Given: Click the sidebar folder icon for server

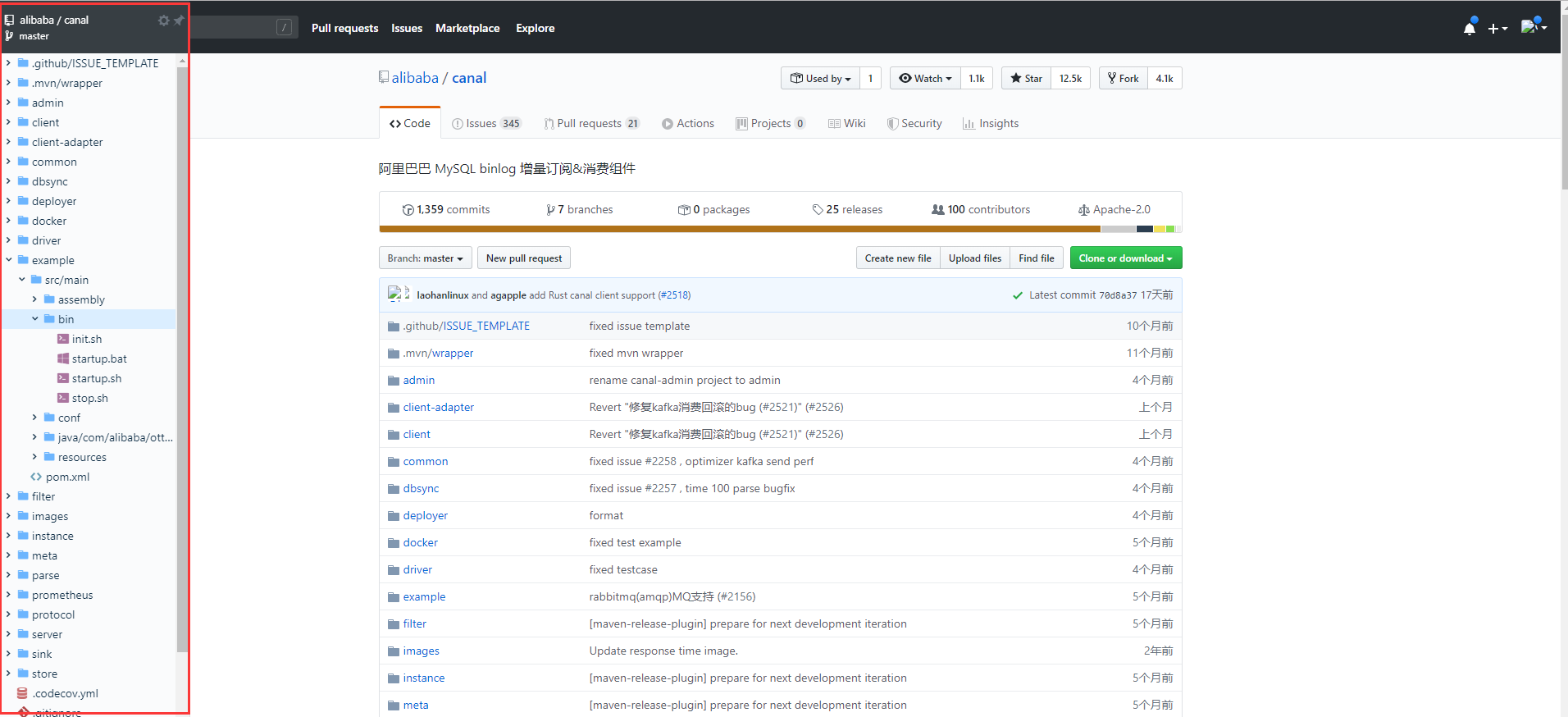Looking at the screenshot, I should 24,634.
